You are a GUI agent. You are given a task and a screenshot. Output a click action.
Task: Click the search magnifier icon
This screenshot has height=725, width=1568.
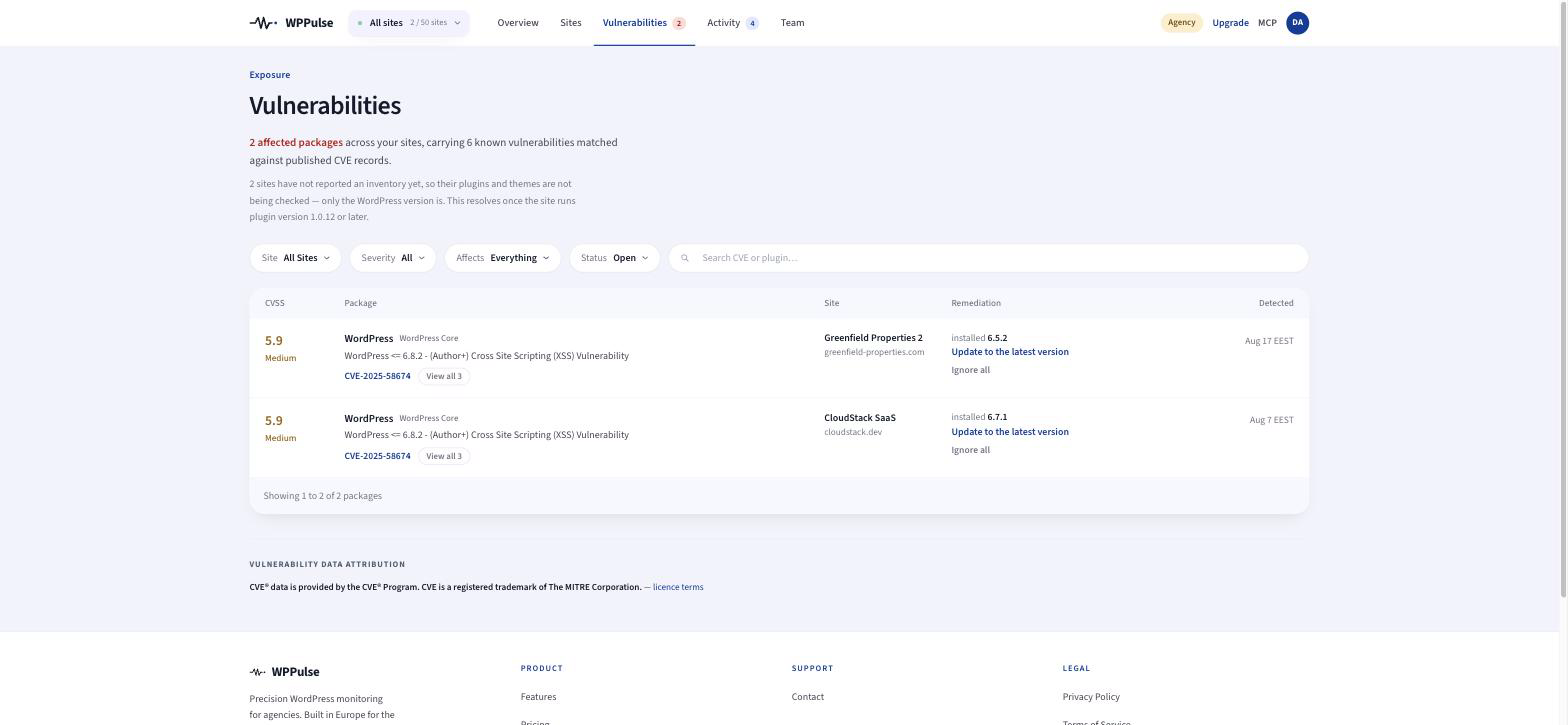tap(685, 258)
